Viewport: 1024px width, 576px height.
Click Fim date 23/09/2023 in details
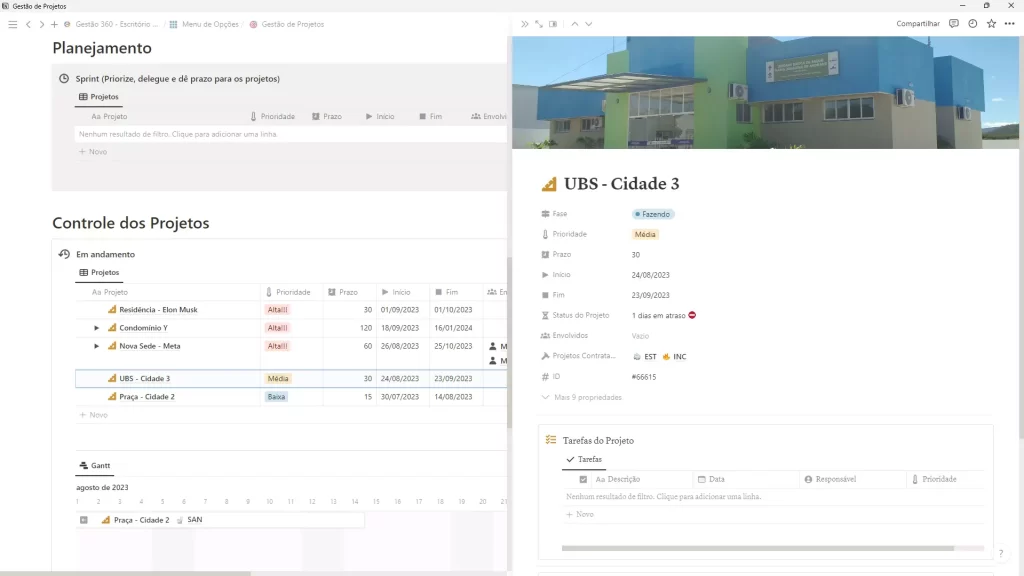click(650, 295)
